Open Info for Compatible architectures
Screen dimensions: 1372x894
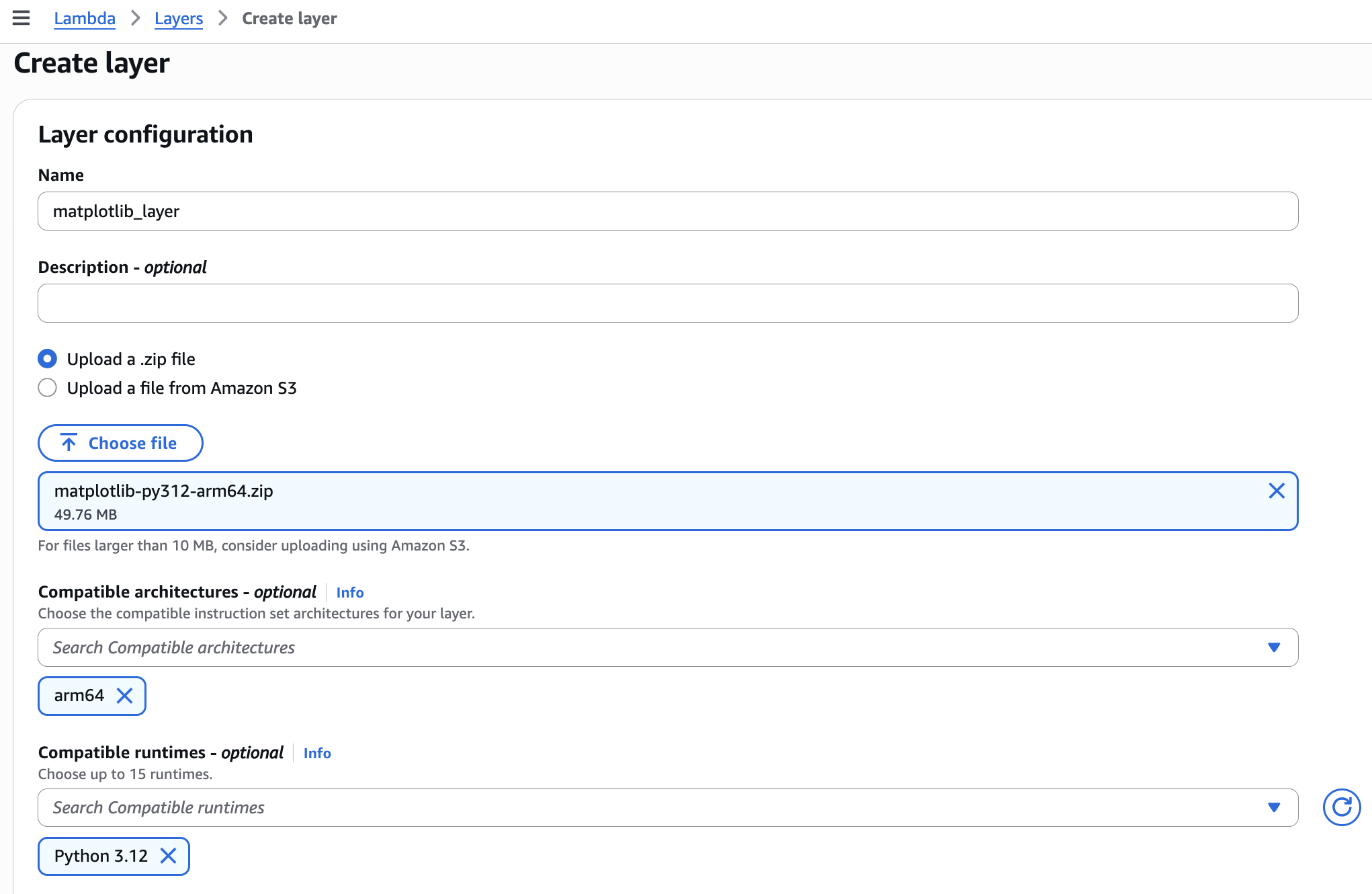pos(349,592)
